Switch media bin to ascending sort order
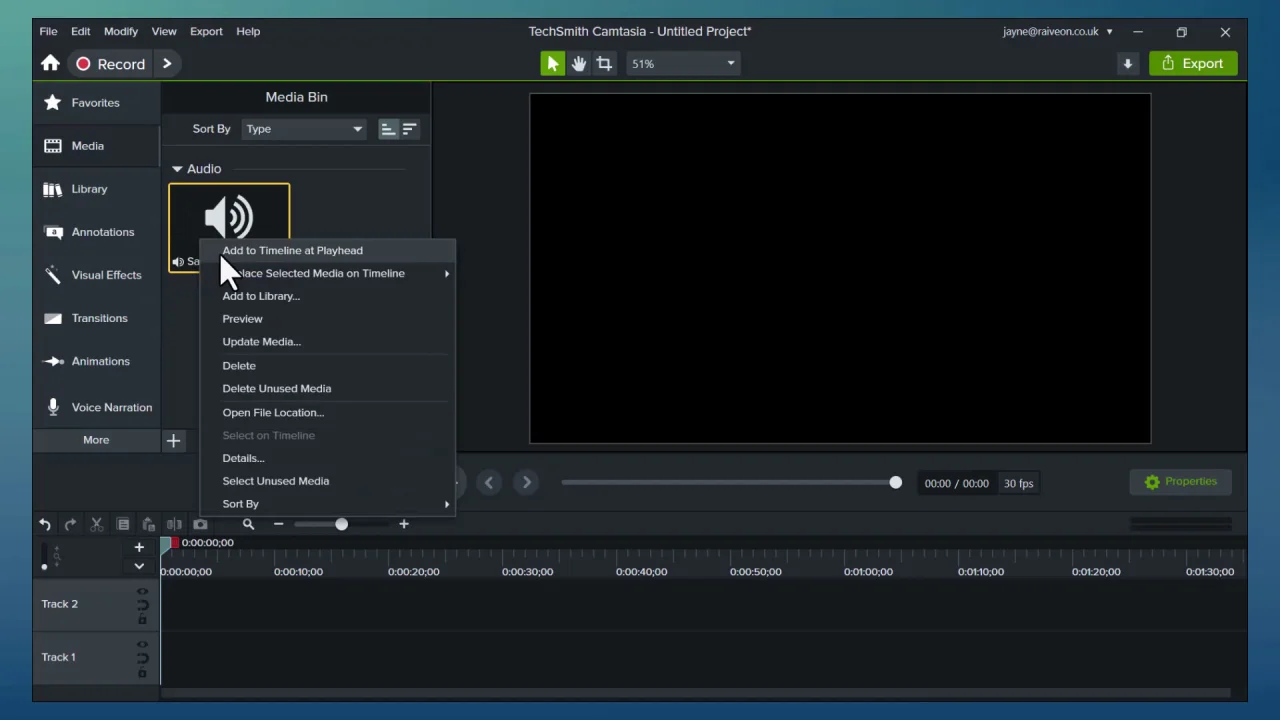1280x720 pixels. [387, 129]
